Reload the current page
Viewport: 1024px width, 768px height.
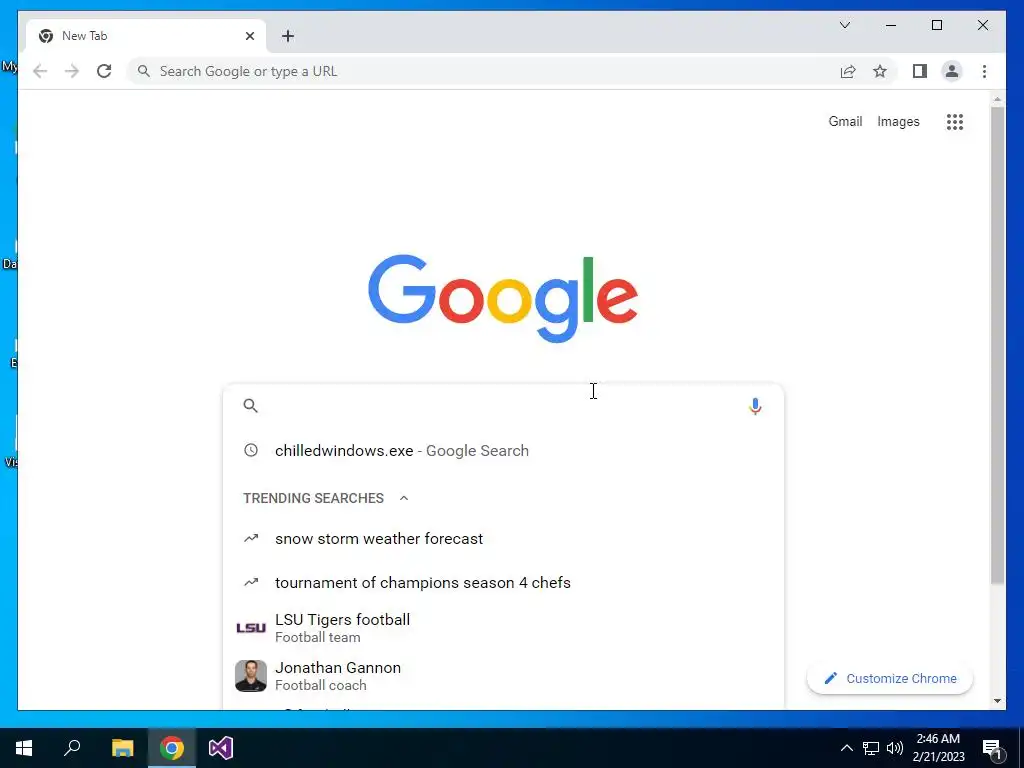tap(104, 71)
